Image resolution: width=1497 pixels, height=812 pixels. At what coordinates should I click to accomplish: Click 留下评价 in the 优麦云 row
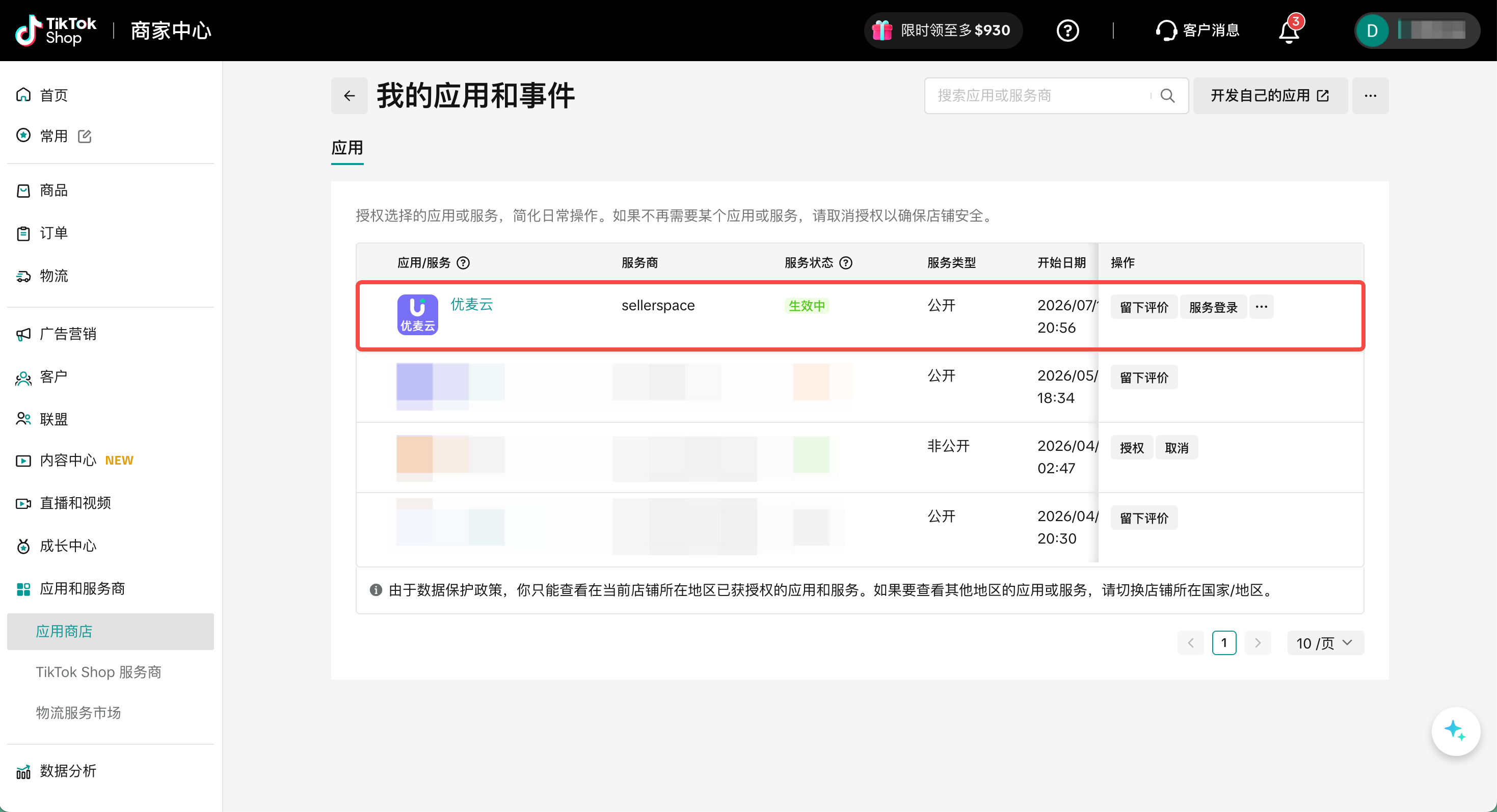point(1144,307)
